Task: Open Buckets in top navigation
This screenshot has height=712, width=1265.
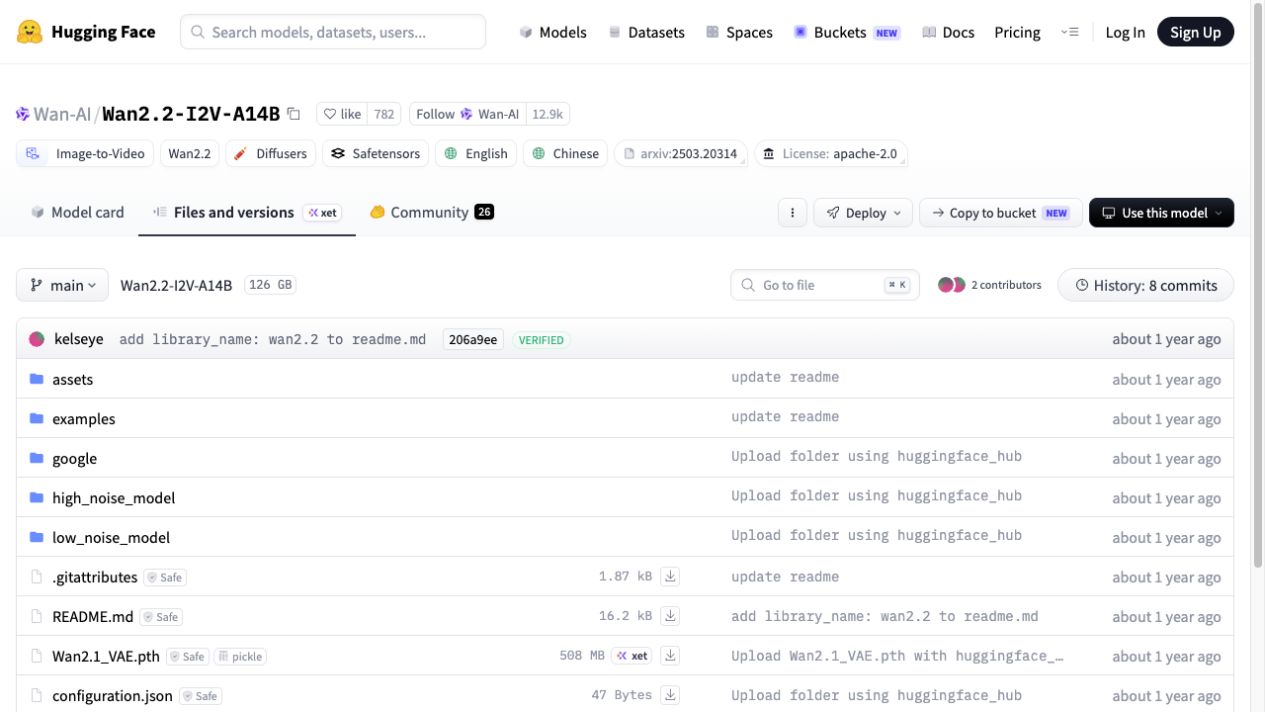Action: [x=847, y=32]
